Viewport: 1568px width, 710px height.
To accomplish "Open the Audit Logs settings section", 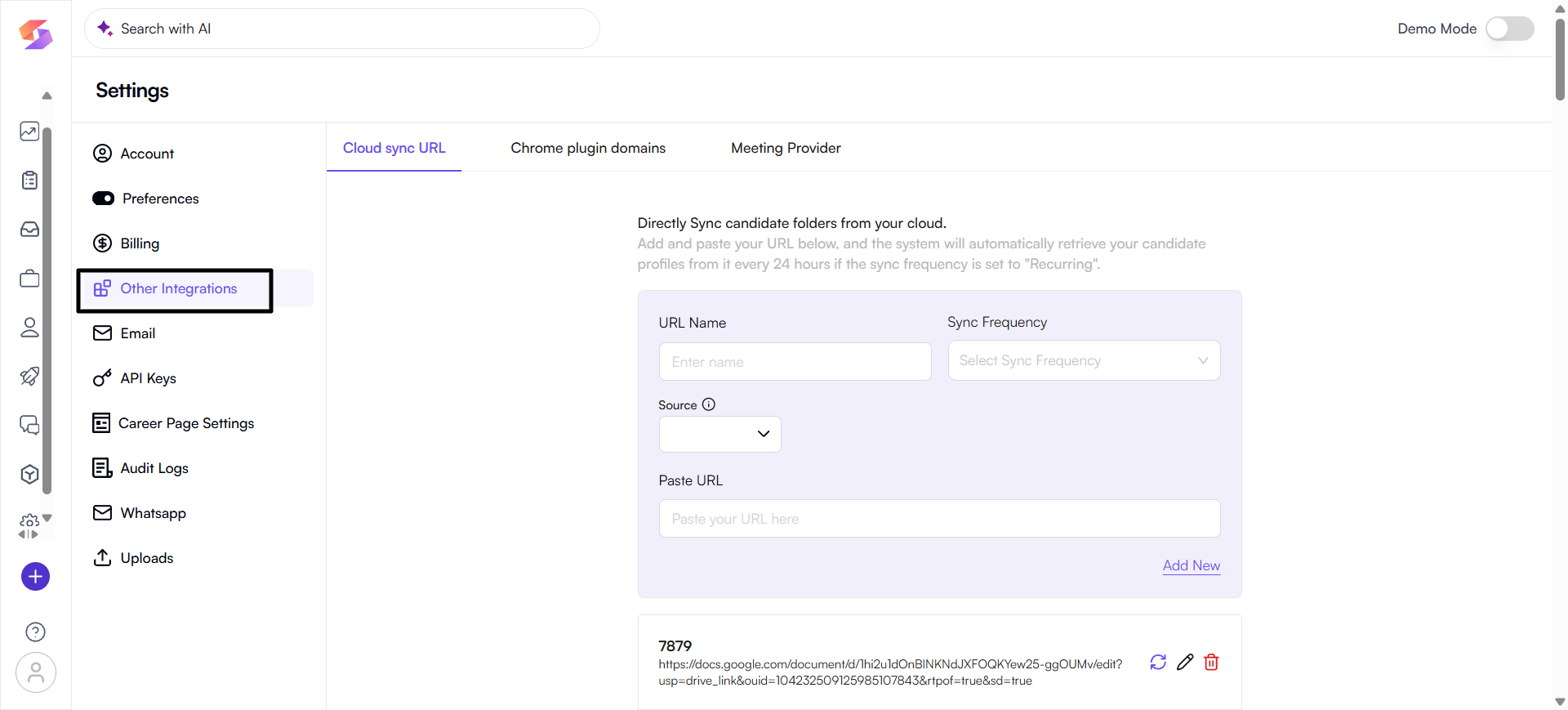I will coord(154,468).
